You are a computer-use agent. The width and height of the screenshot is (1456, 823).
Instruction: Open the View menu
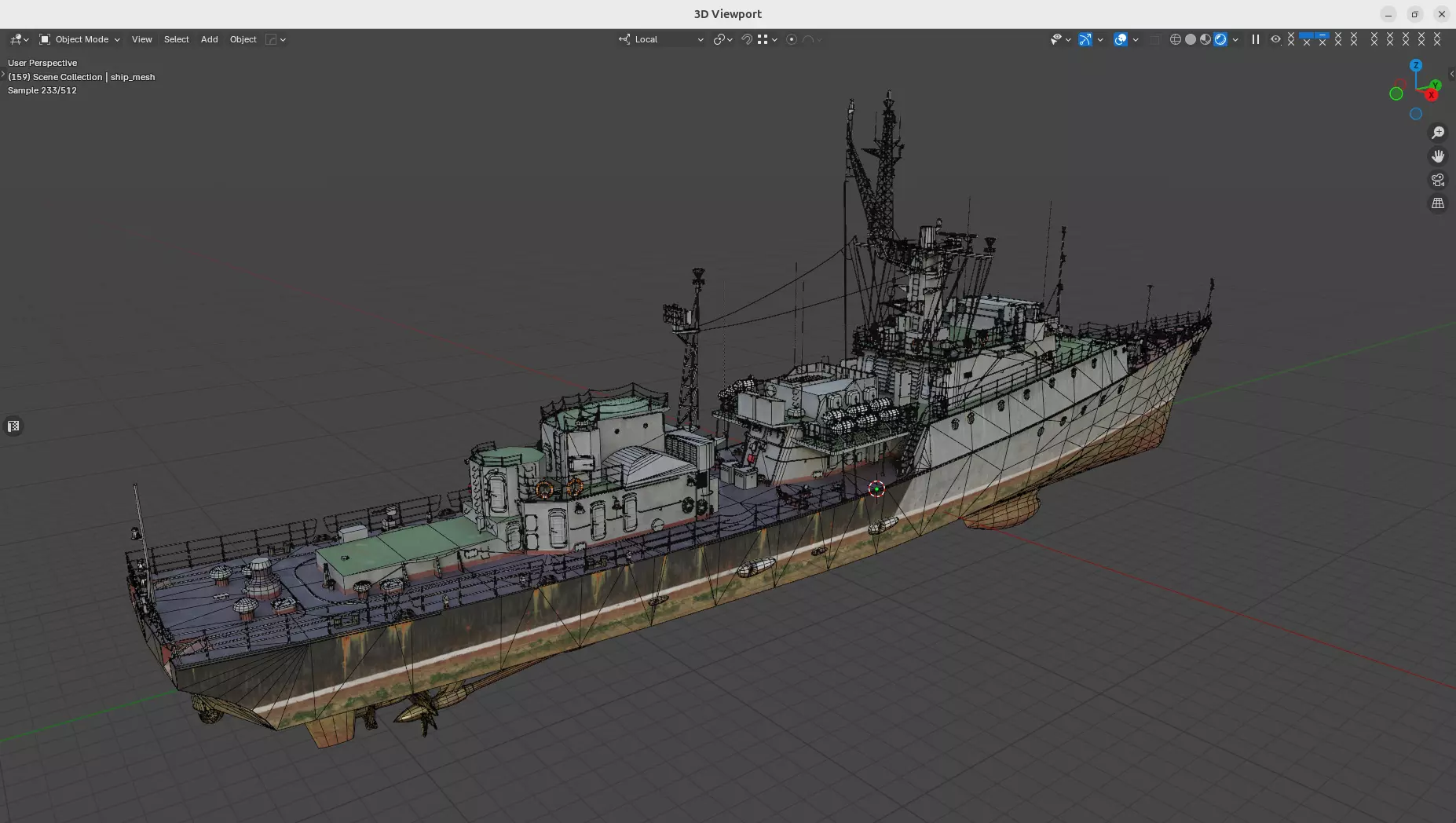pos(142,39)
